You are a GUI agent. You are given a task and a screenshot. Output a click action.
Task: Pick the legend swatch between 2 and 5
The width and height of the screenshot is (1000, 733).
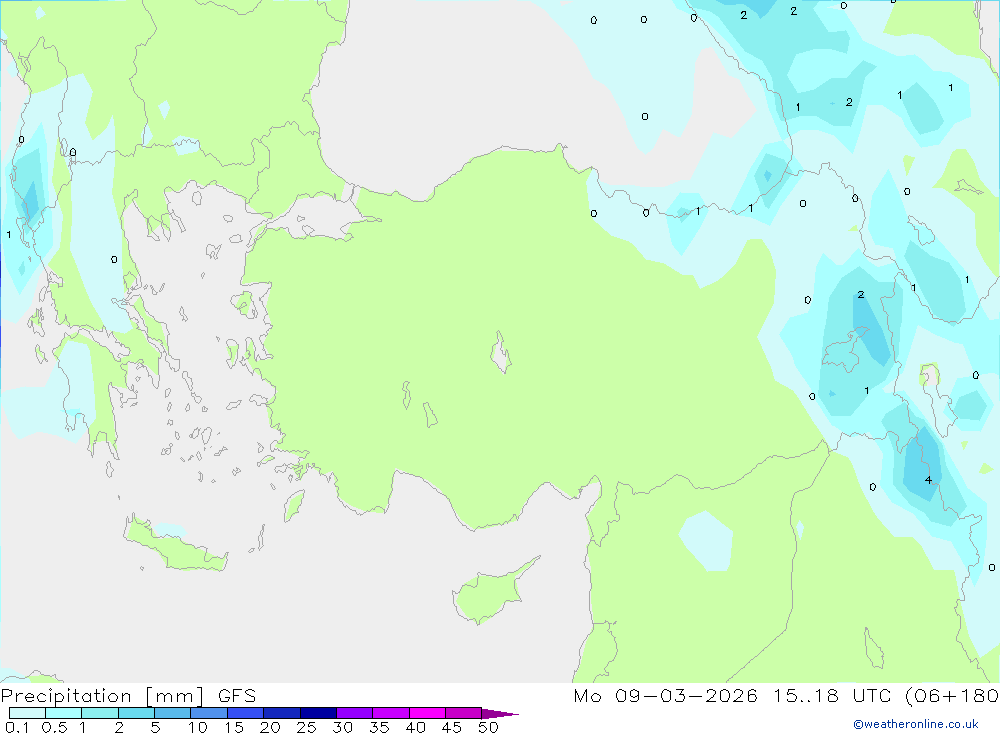click(136, 713)
